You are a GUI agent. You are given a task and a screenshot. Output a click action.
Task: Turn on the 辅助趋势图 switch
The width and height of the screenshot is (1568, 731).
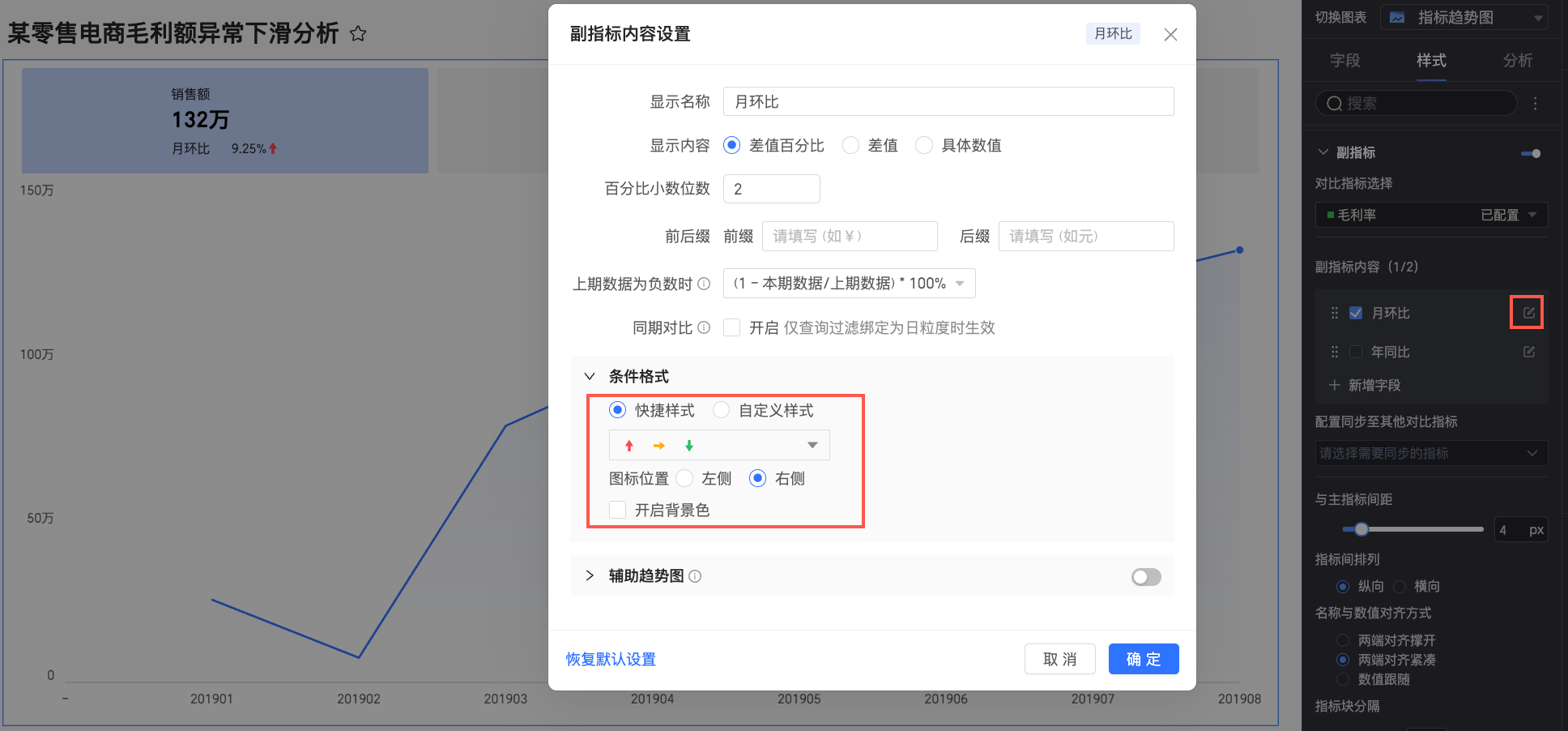pyautogui.click(x=1146, y=576)
